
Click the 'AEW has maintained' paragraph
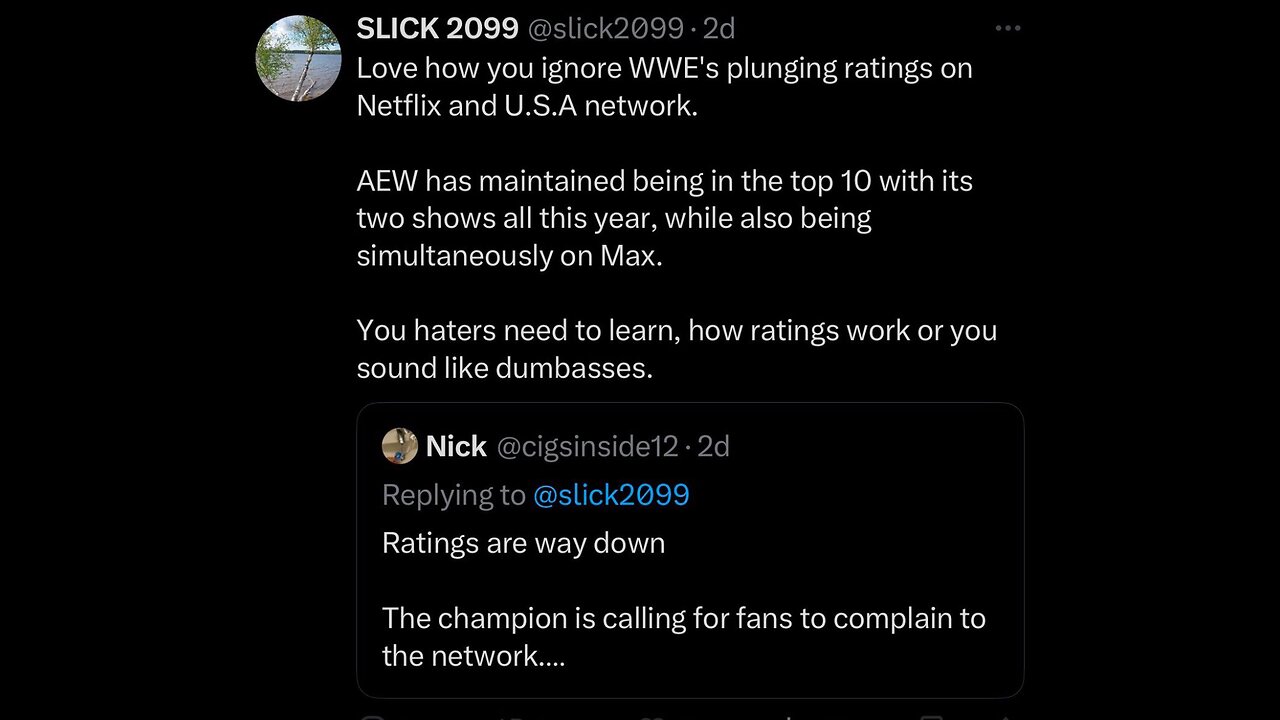click(x=664, y=218)
